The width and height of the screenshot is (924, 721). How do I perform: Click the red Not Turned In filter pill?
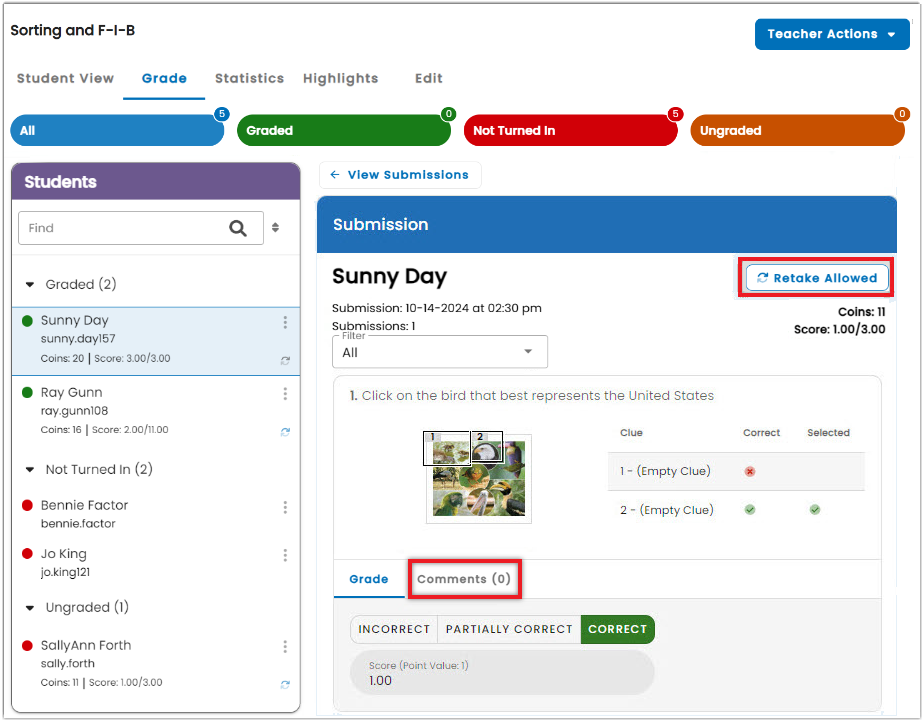coord(570,130)
